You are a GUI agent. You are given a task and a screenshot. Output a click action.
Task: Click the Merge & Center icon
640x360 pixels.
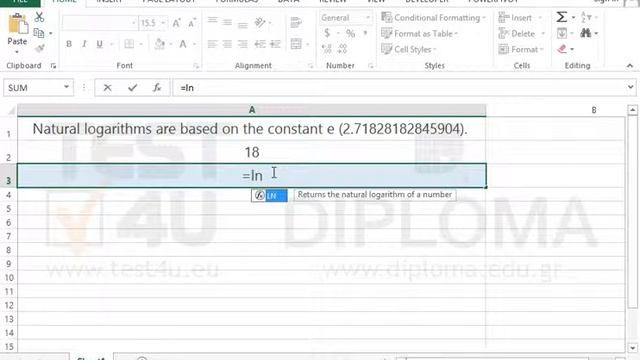pos(296,44)
